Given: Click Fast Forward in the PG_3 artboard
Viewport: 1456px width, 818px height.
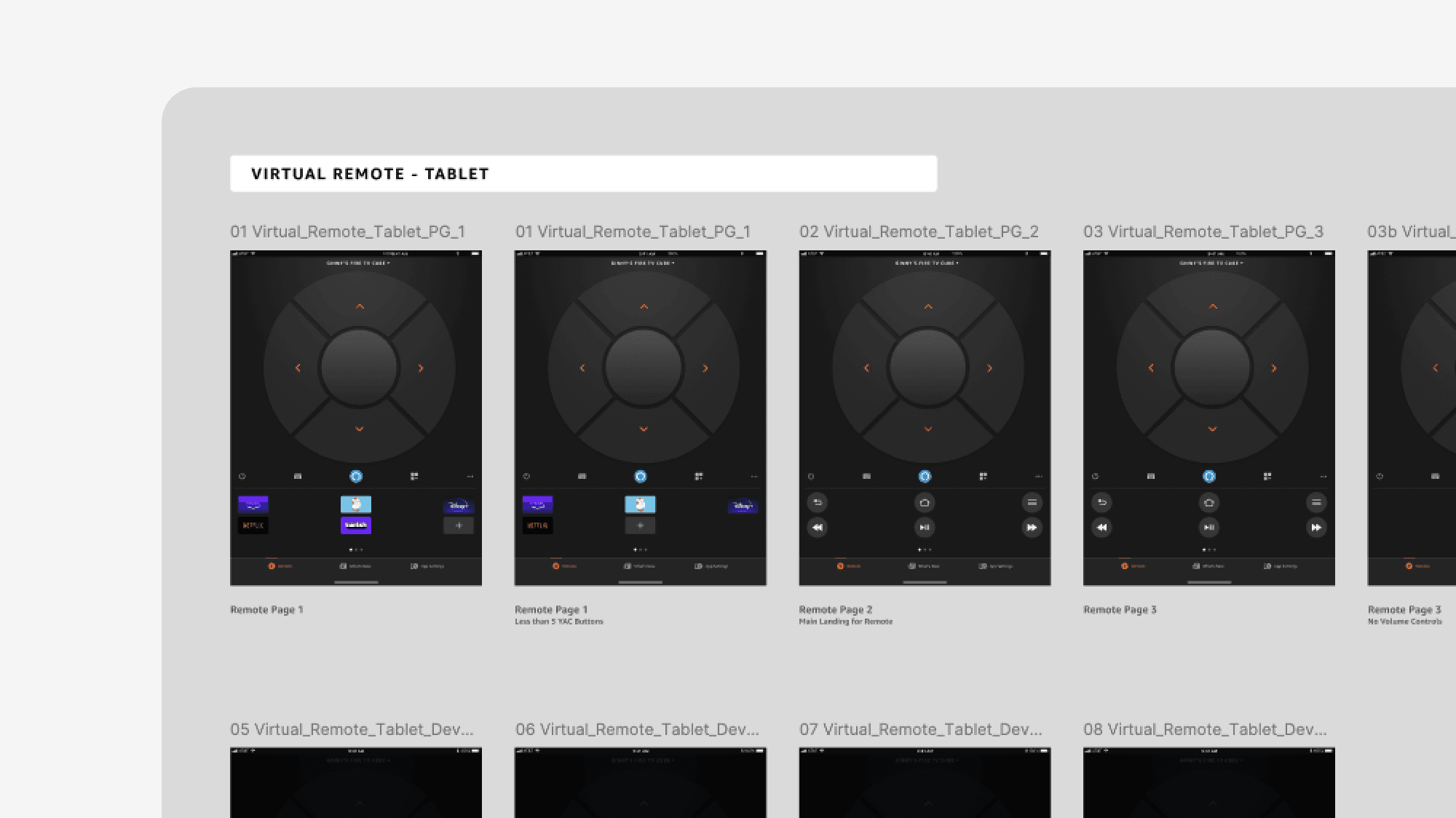Looking at the screenshot, I should pyautogui.click(x=1316, y=528).
